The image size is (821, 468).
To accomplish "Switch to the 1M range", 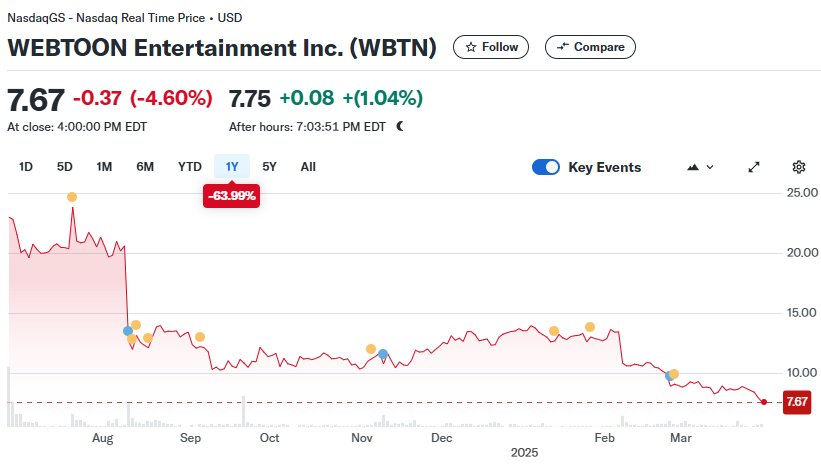I will [104, 167].
